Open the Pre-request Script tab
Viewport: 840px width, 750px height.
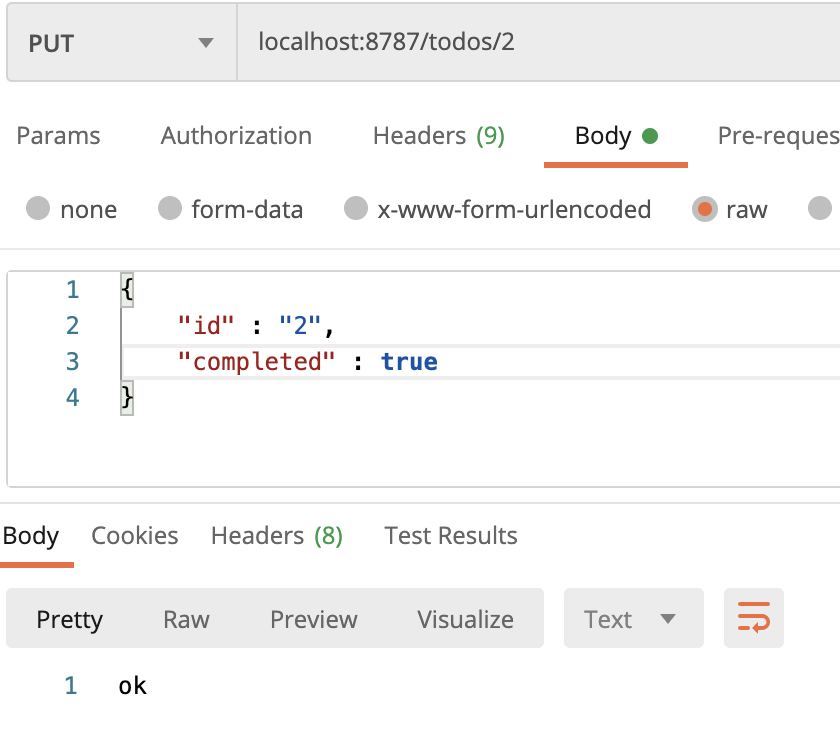click(779, 136)
